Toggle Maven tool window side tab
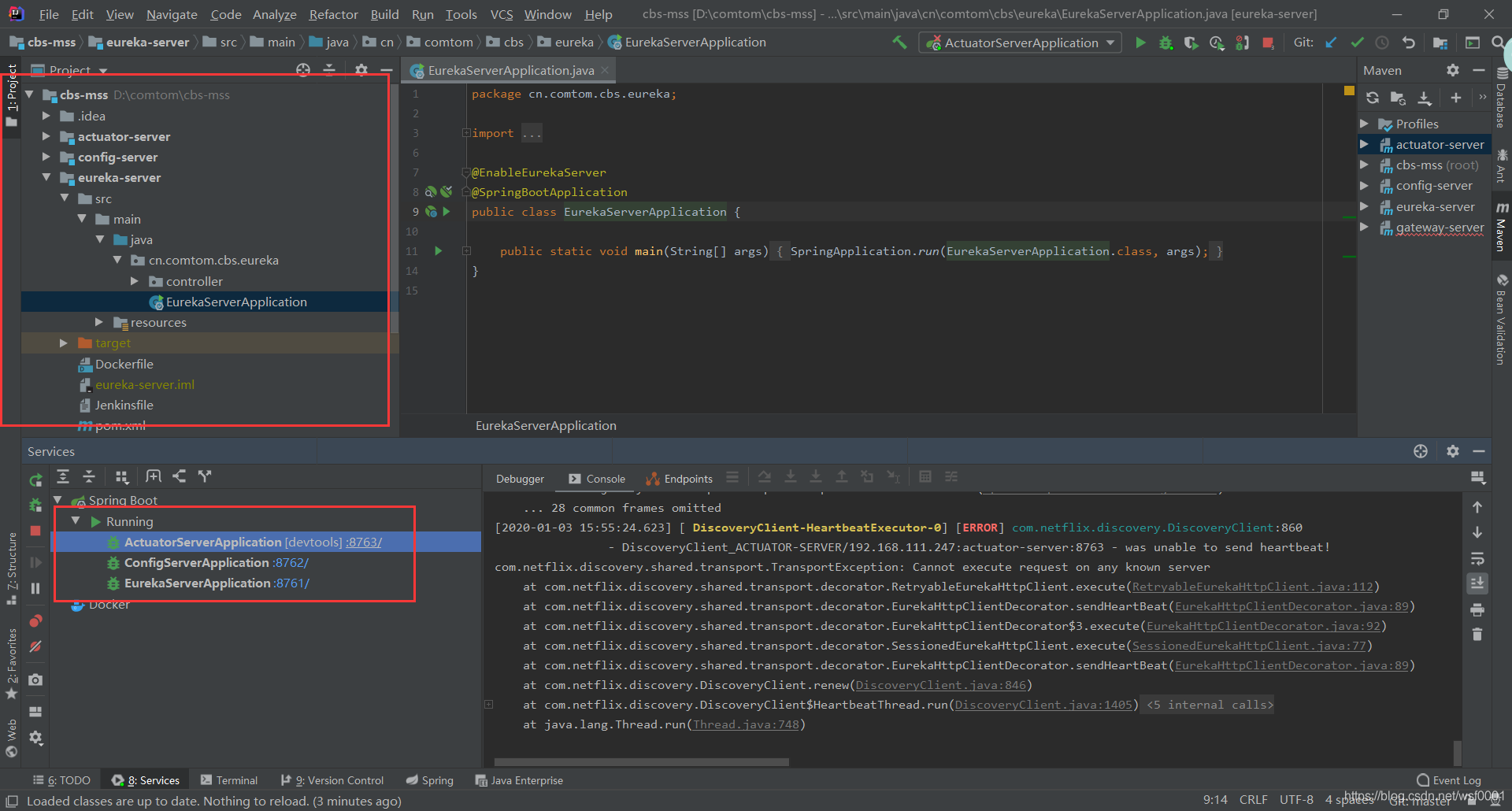Viewport: 1512px width, 811px height. coord(1502,227)
